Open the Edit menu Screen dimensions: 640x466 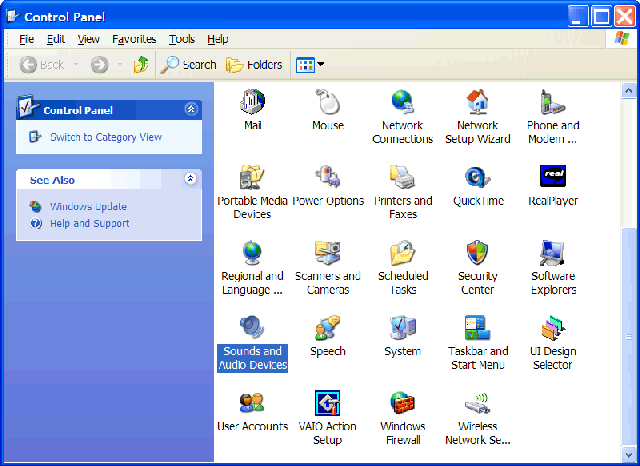[56, 39]
